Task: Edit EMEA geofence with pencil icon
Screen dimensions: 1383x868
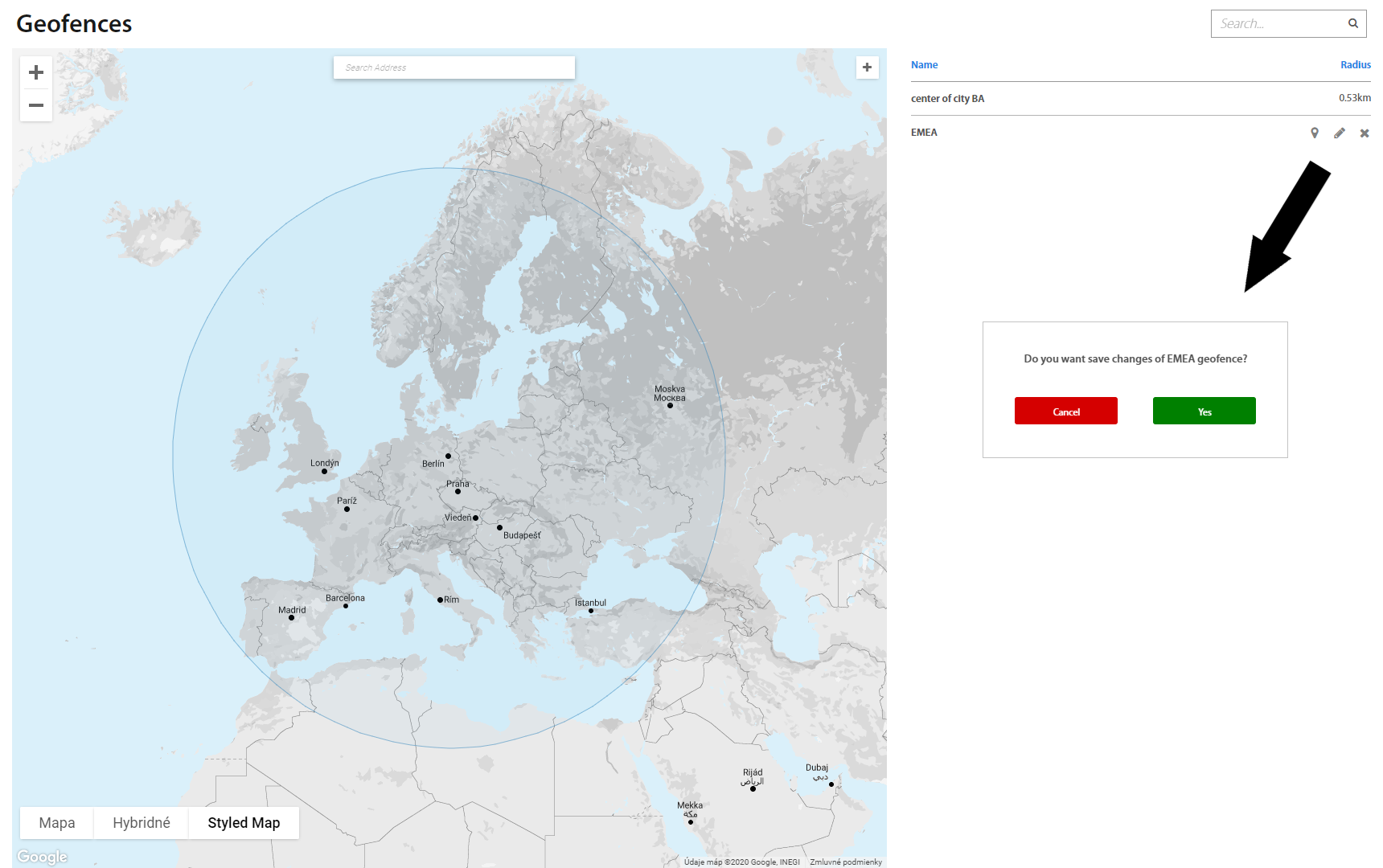Action: pyautogui.click(x=1340, y=133)
